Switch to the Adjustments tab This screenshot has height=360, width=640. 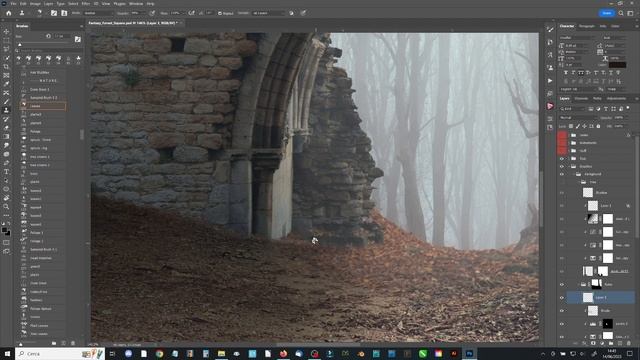(616, 98)
